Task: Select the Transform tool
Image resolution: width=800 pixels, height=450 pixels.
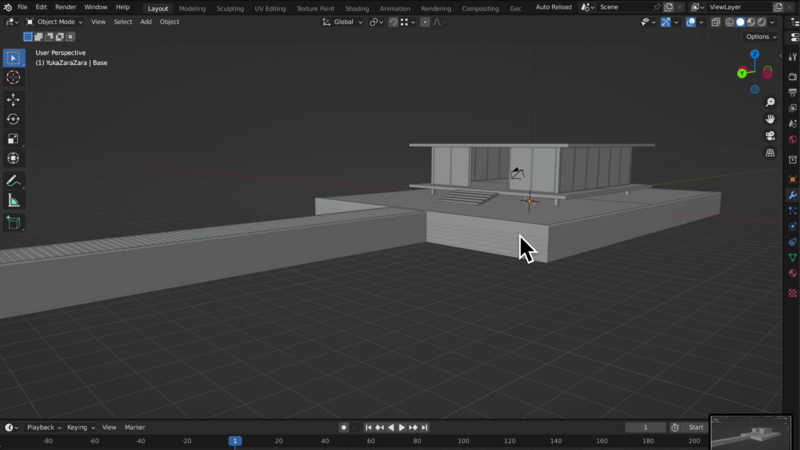Action: 13,158
